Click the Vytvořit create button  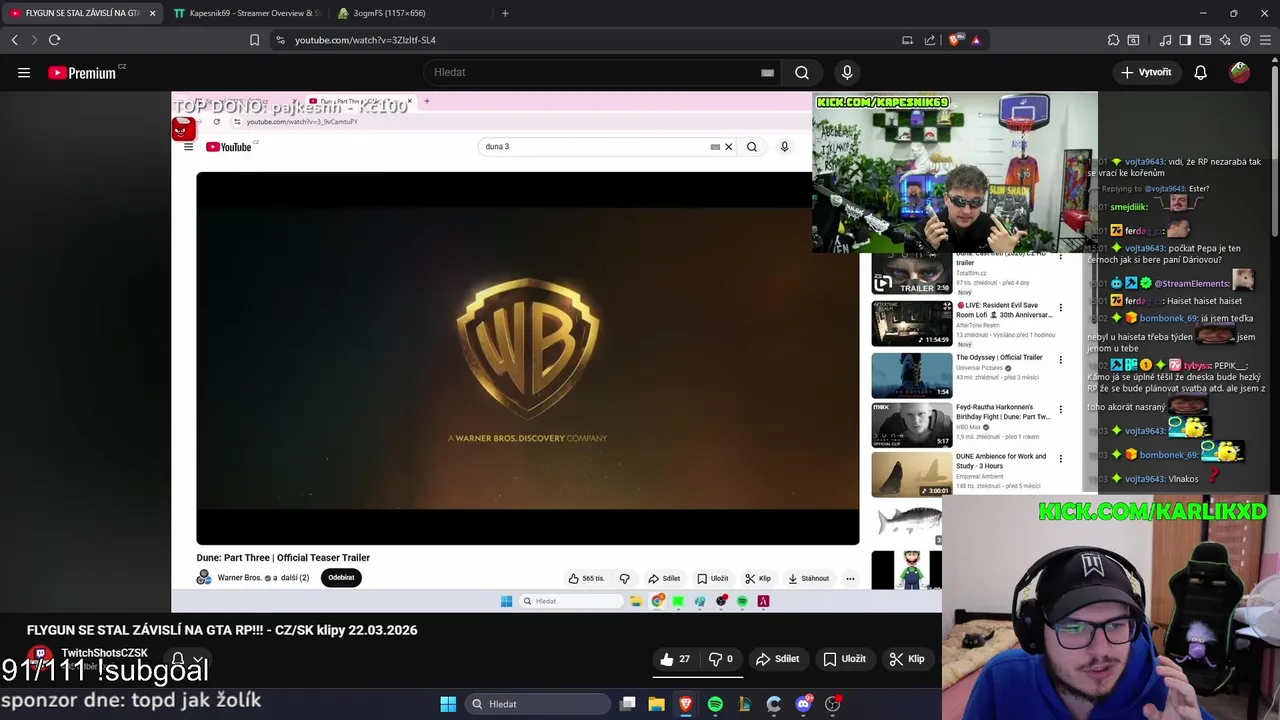[x=1146, y=72]
